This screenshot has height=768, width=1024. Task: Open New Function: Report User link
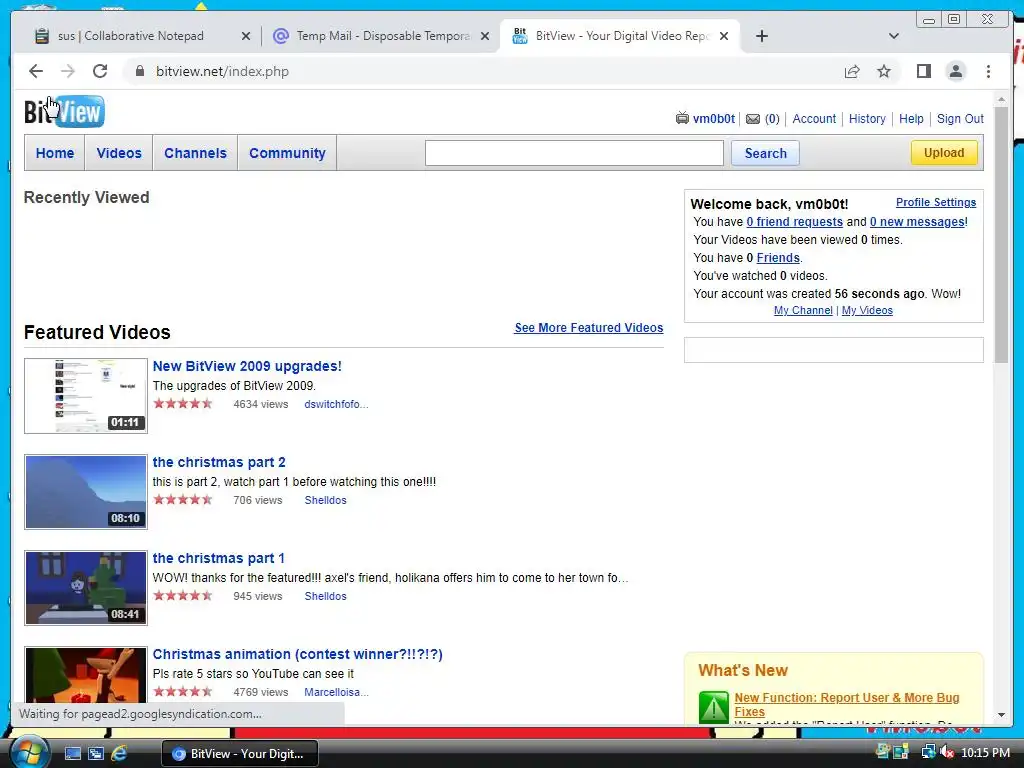click(846, 705)
